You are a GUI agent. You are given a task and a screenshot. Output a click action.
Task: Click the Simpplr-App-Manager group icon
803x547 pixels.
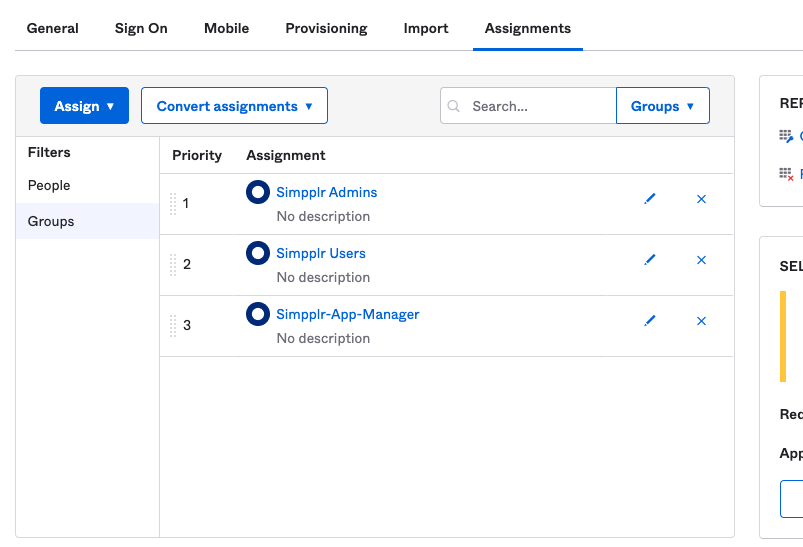tap(258, 314)
